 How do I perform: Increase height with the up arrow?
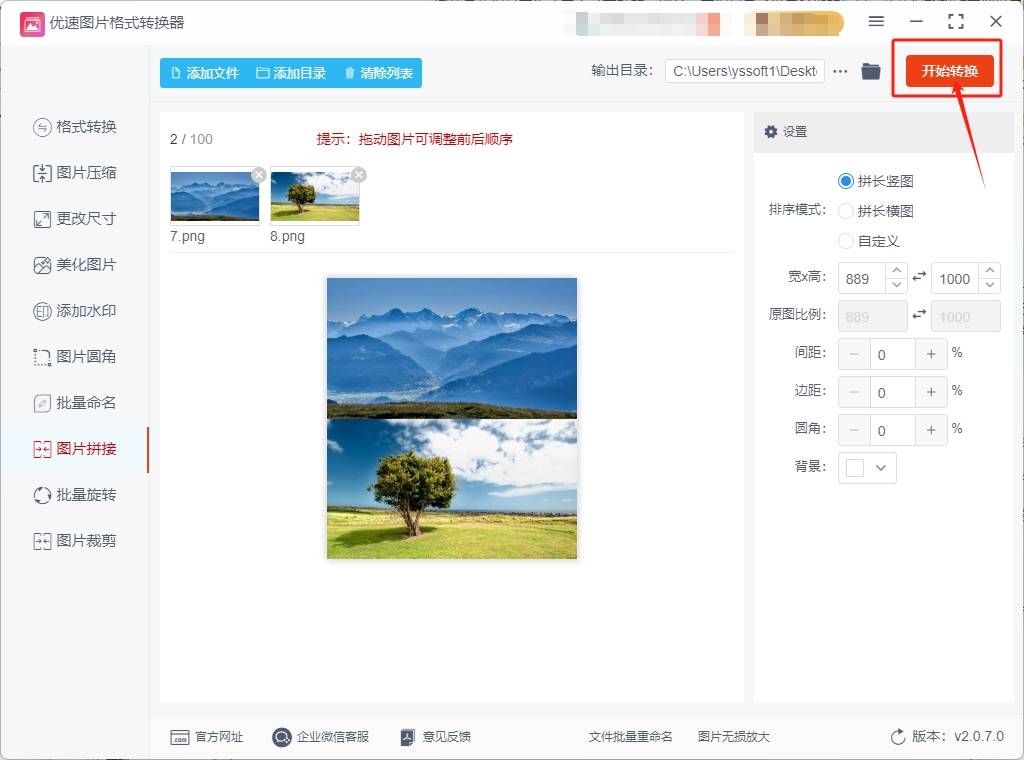(990, 270)
